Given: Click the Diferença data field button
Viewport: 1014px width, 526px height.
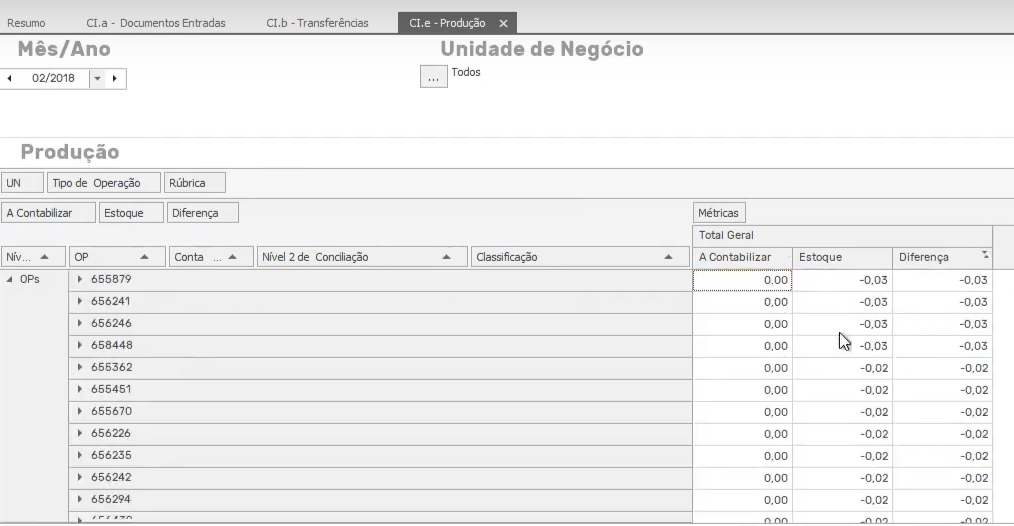Looking at the screenshot, I should (x=202, y=213).
